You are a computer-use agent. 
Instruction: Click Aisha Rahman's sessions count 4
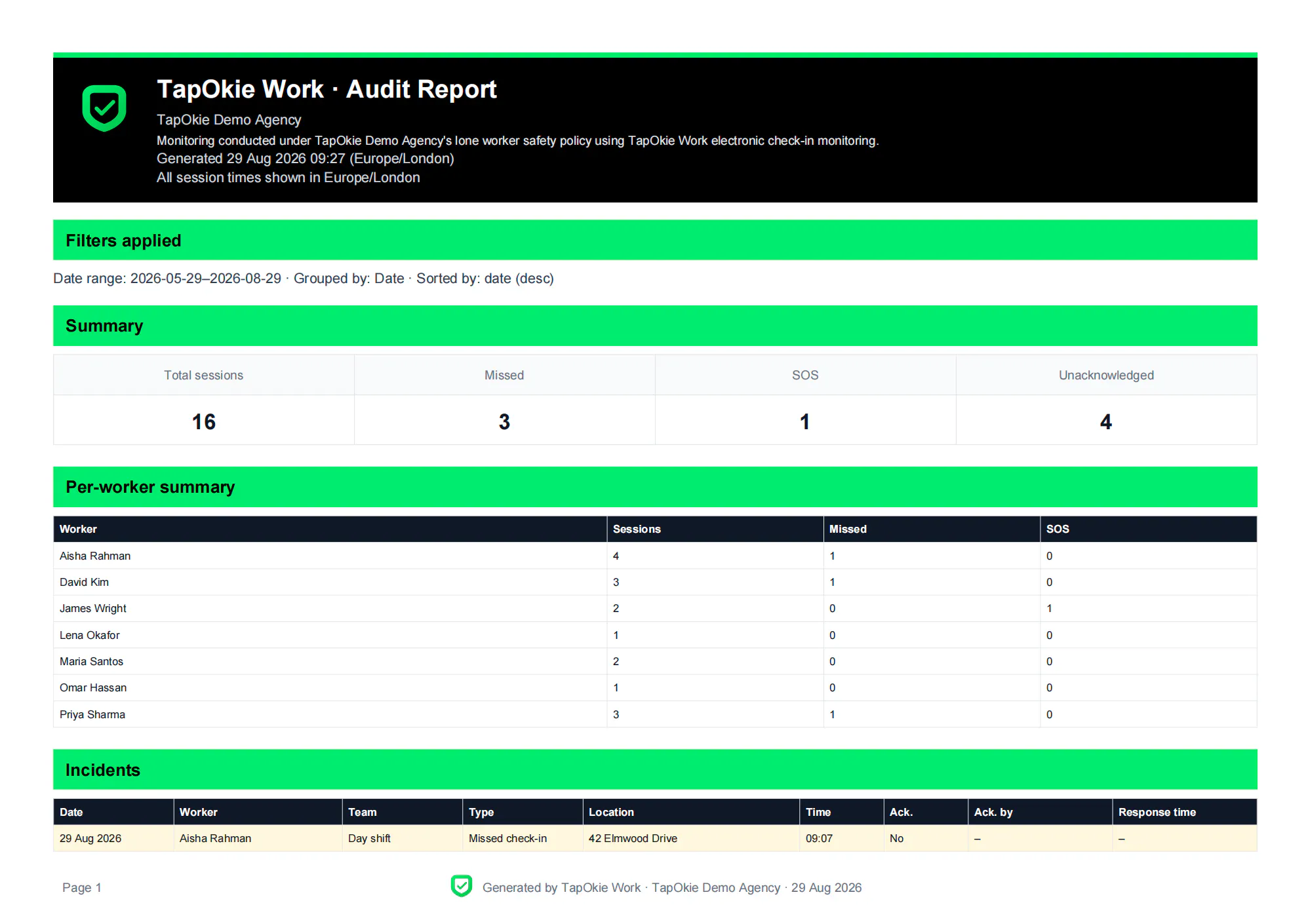(616, 556)
